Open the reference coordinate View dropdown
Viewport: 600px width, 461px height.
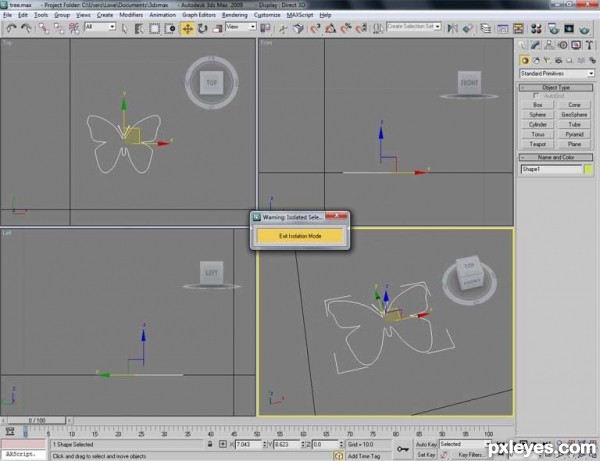click(x=241, y=27)
